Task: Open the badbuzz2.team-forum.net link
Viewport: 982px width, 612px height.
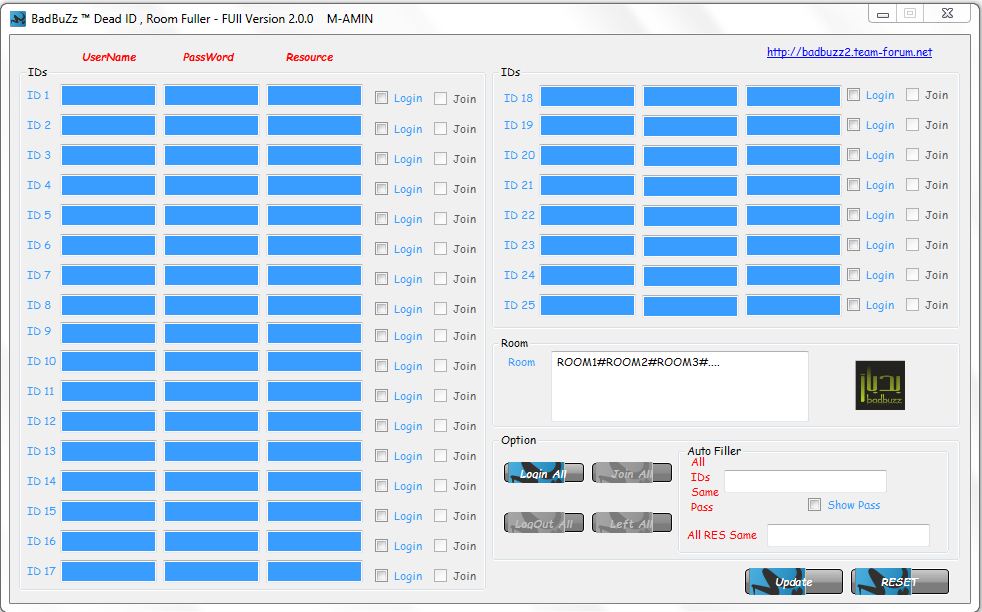Action: click(x=849, y=52)
